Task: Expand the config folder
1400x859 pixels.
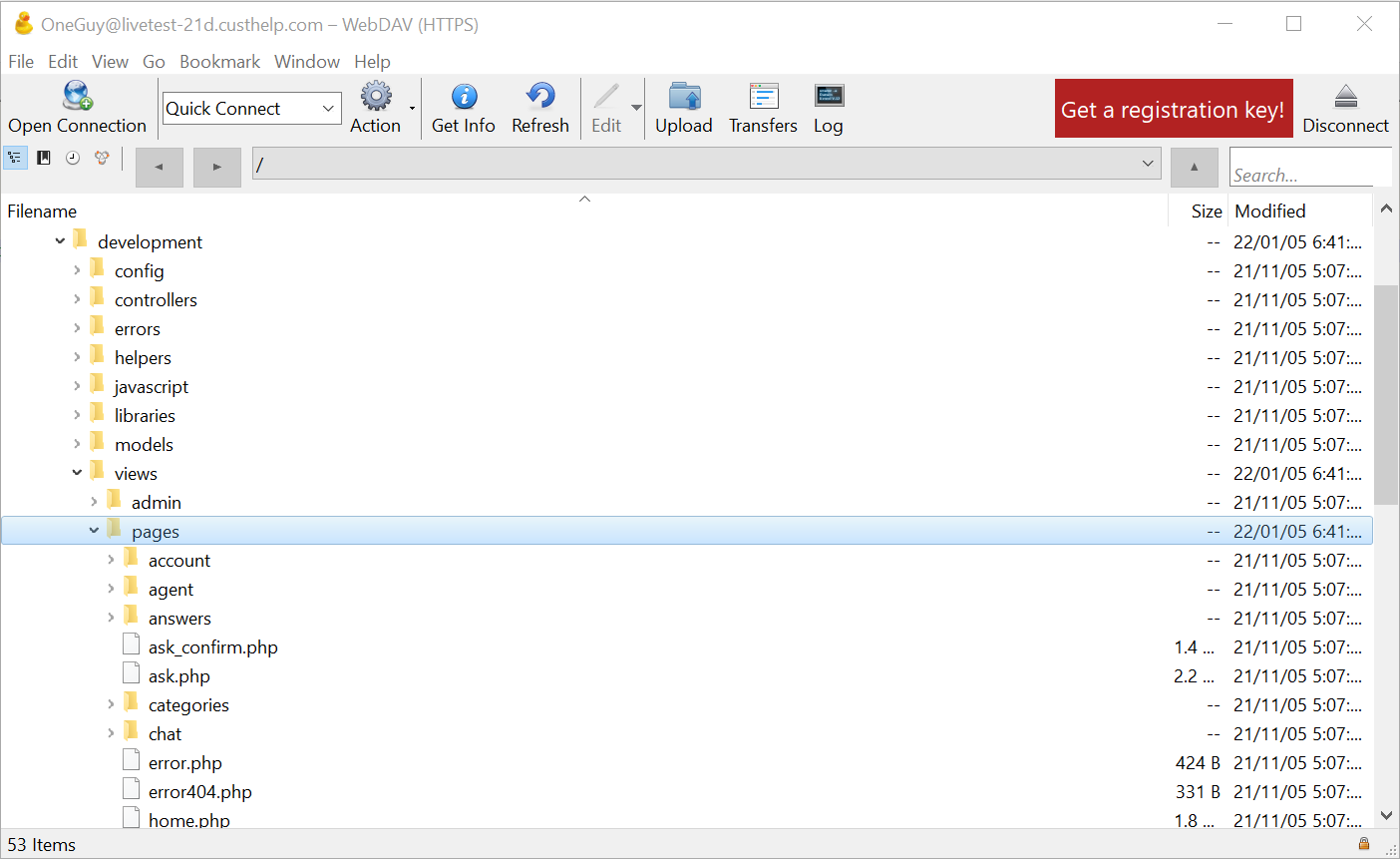Action: click(77, 269)
